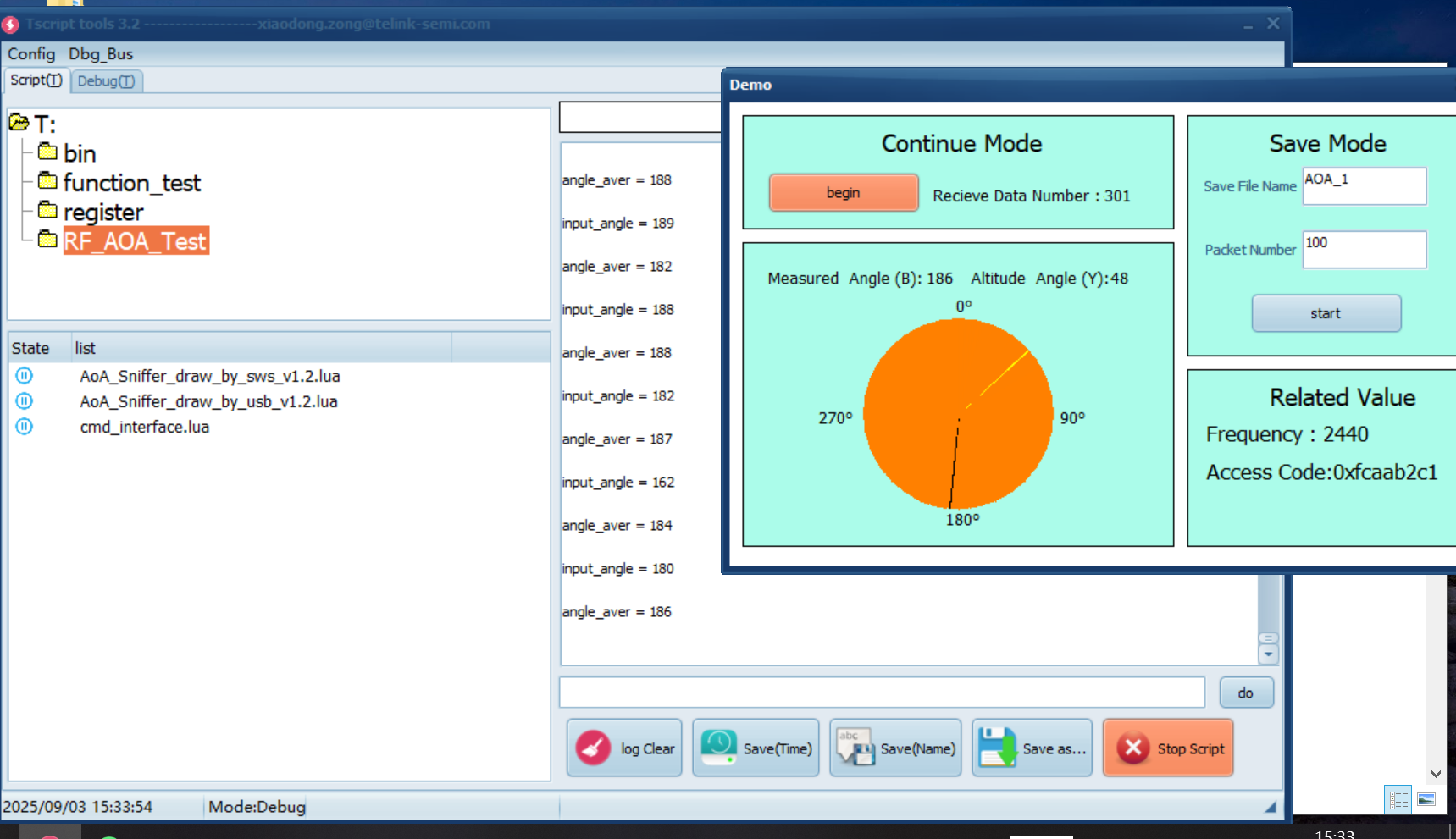
Task: Click the log line input_angle = 189
Action: pyautogui.click(x=618, y=224)
